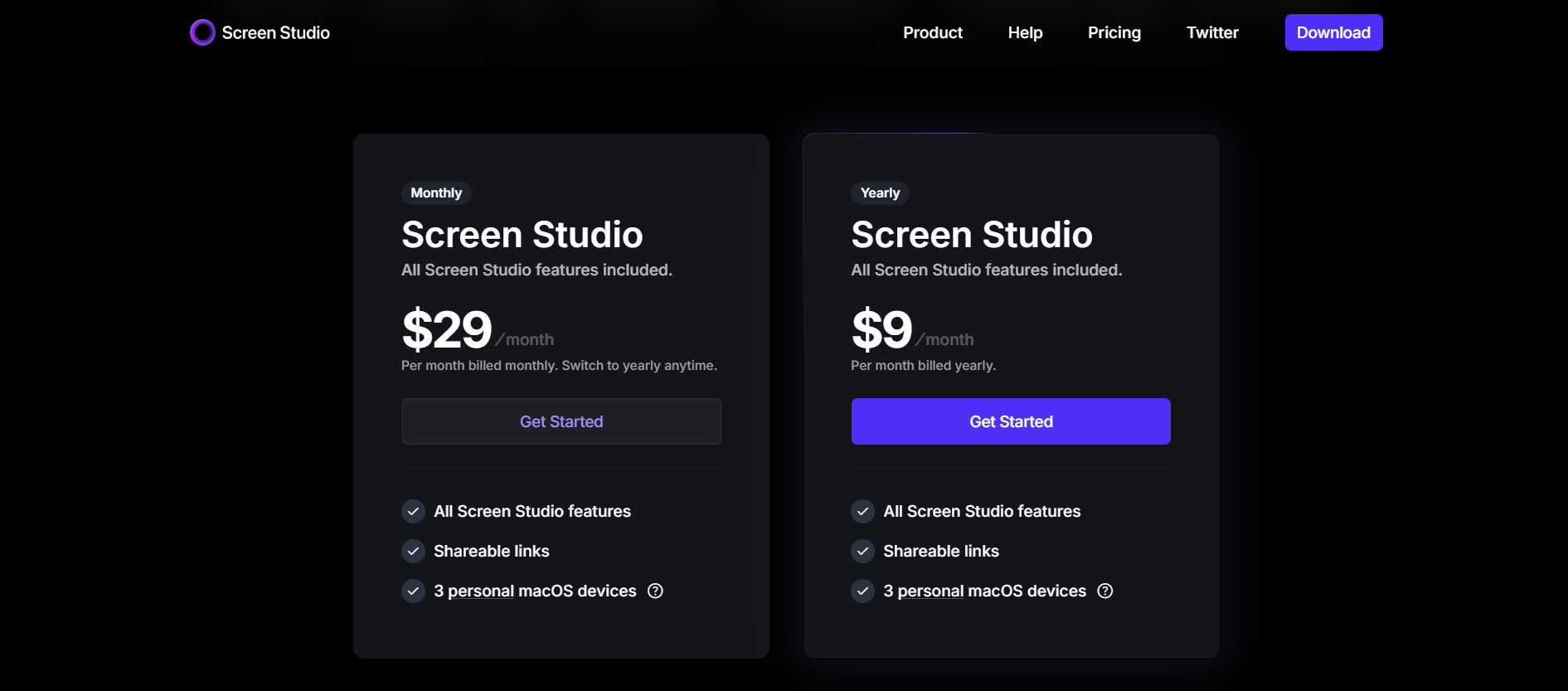Click the question mark beside Yearly plan devices
This screenshot has width=1568, height=691.
[1104, 591]
